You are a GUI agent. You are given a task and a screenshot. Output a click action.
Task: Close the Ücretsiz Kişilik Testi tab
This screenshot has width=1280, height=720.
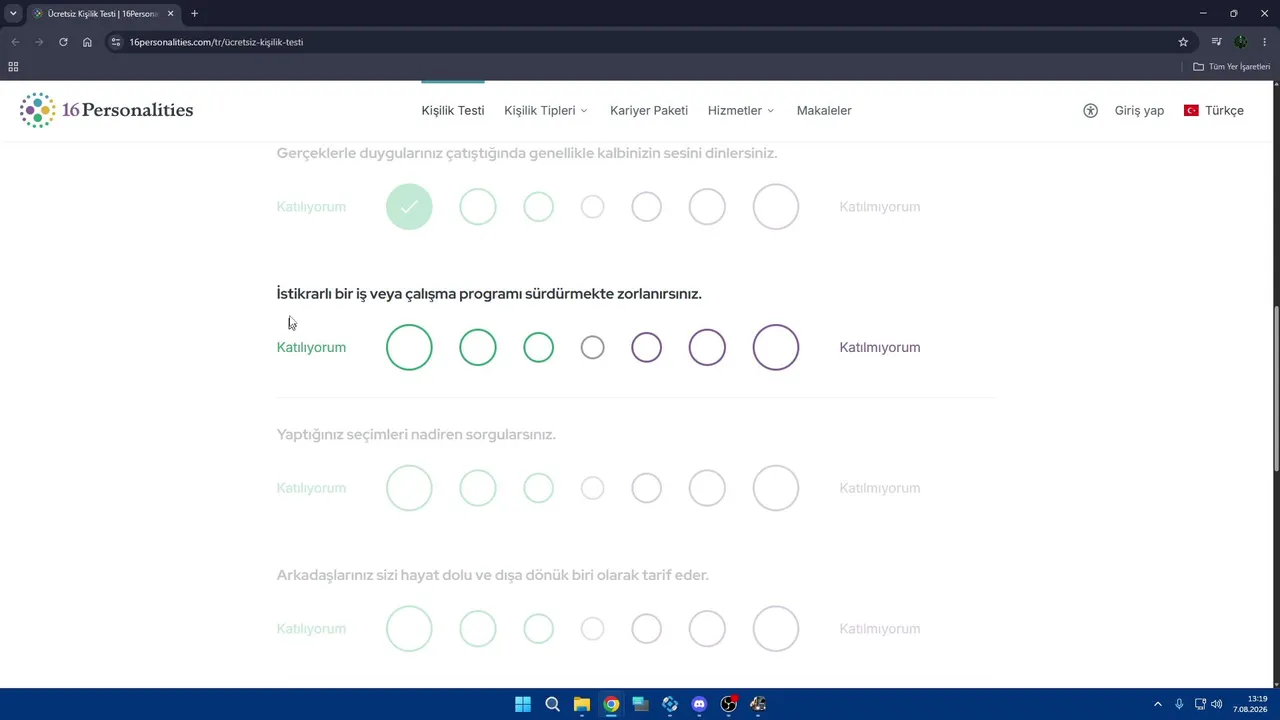click(x=170, y=14)
